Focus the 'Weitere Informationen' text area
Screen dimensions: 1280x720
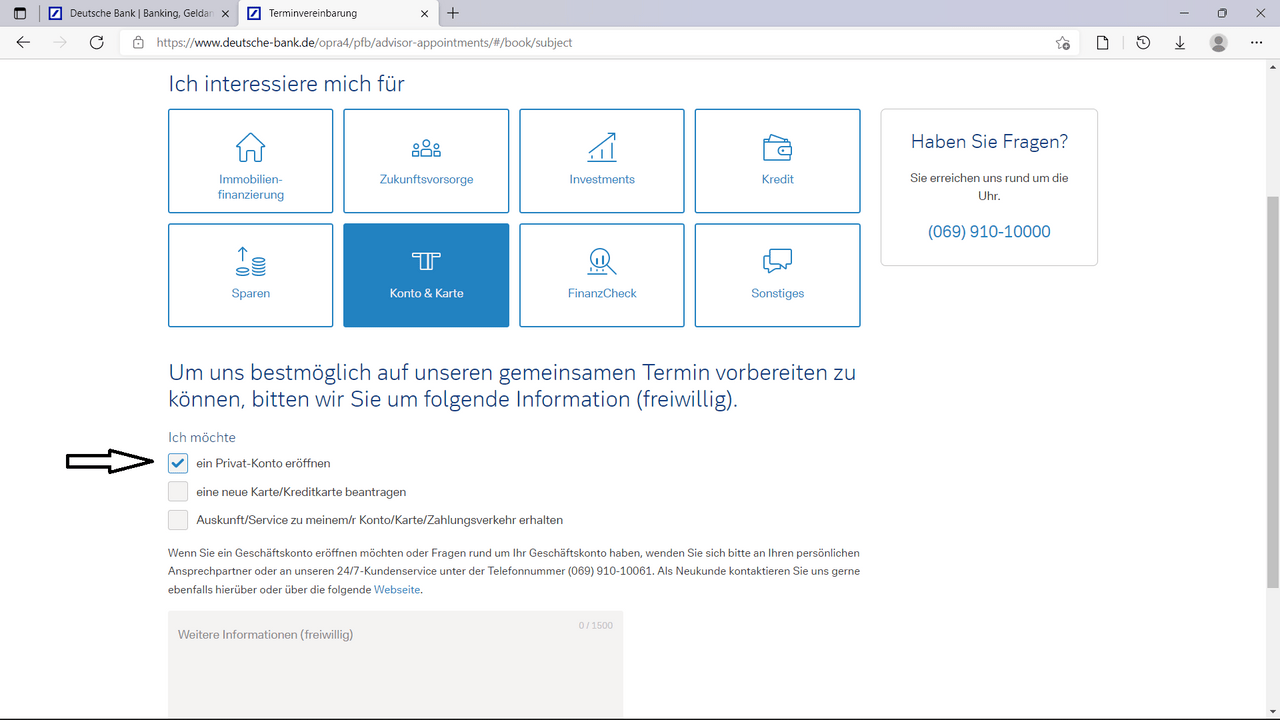point(395,664)
